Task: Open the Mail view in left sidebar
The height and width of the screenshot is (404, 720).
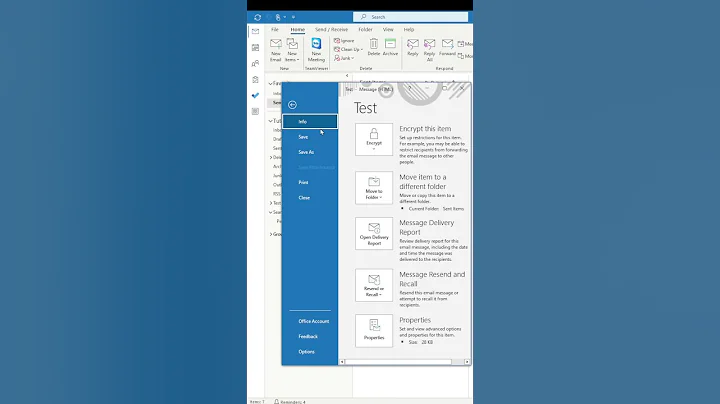Action: (x=255, y=31)
